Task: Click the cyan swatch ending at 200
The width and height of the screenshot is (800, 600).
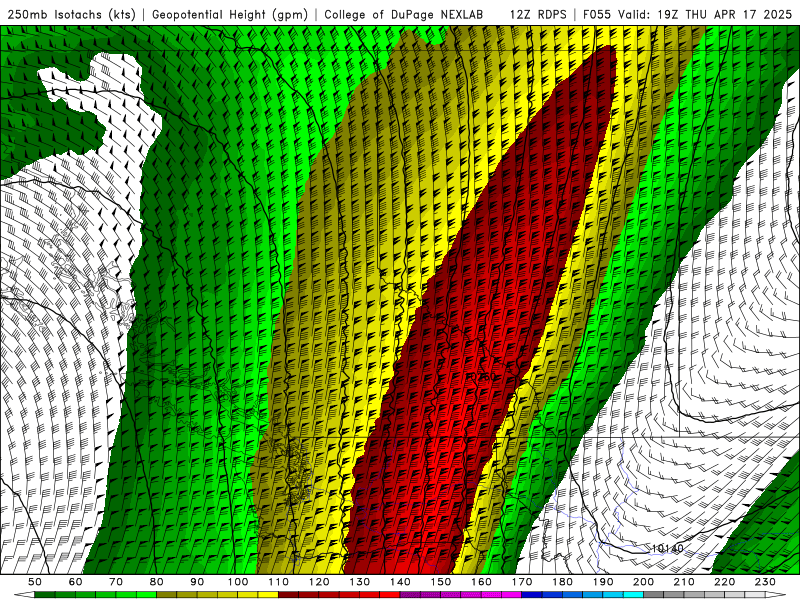Action: pyautogui.click(x=633, y=594)
